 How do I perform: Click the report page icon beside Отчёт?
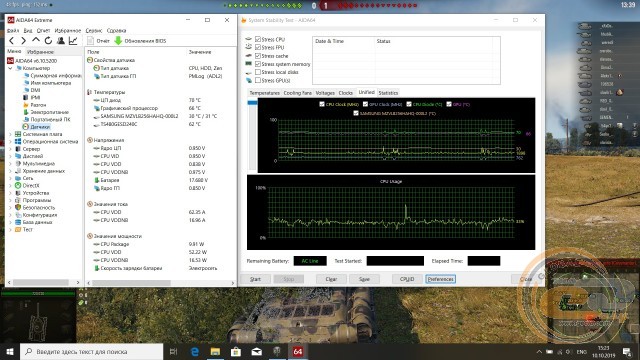point(90,40)
